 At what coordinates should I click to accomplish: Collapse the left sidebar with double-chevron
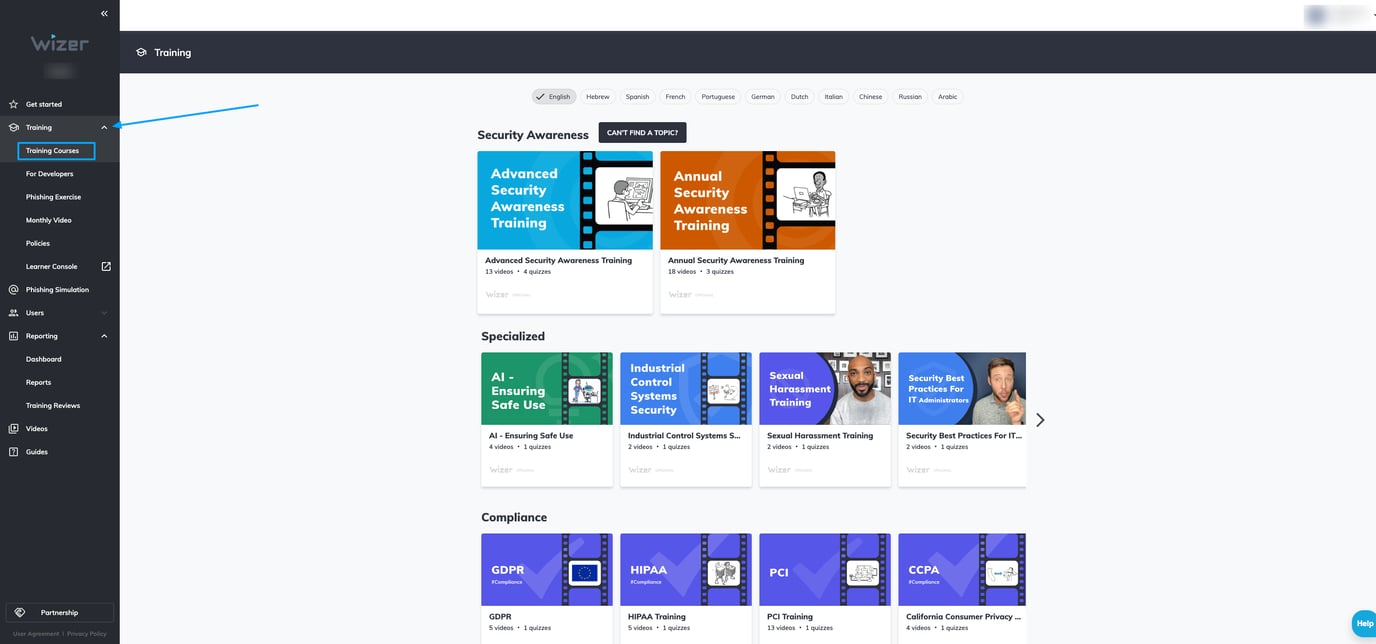(103, 13)
